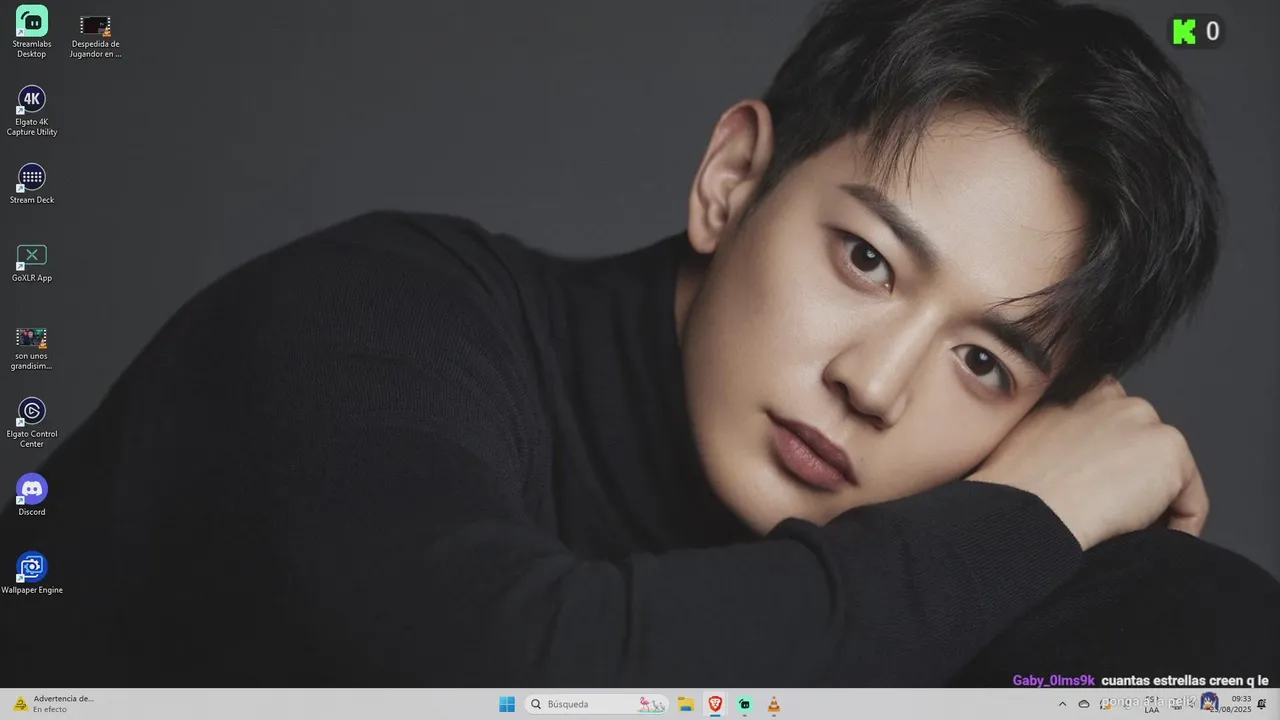
Task: Open the Elgato Control Center shortcut
Action: click(x=32, y=422)
